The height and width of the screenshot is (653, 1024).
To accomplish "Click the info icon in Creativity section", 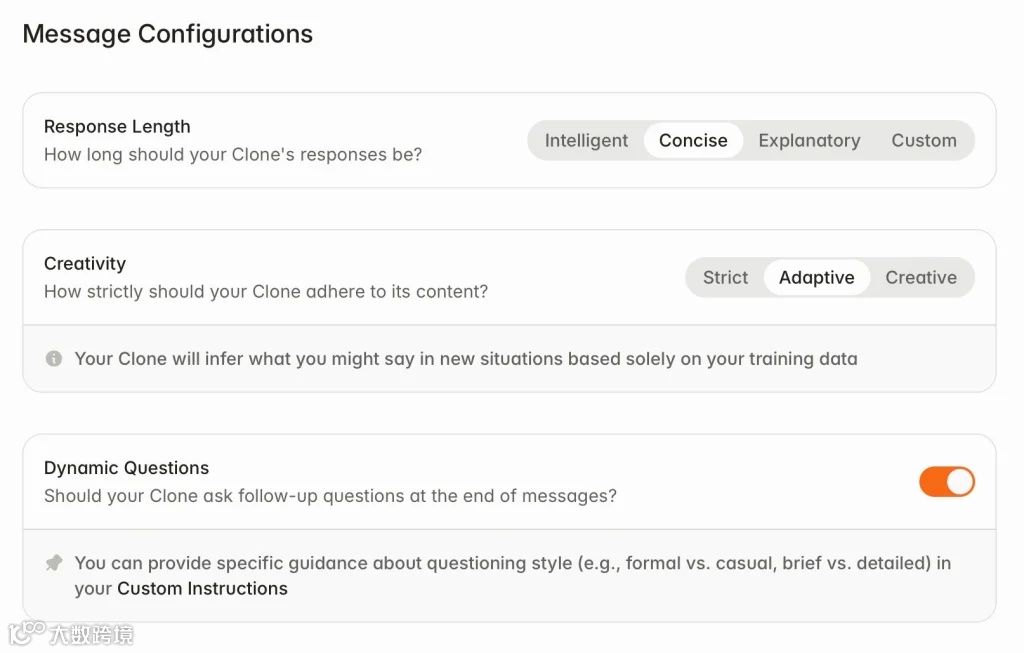I will click(x=54, y=358).
